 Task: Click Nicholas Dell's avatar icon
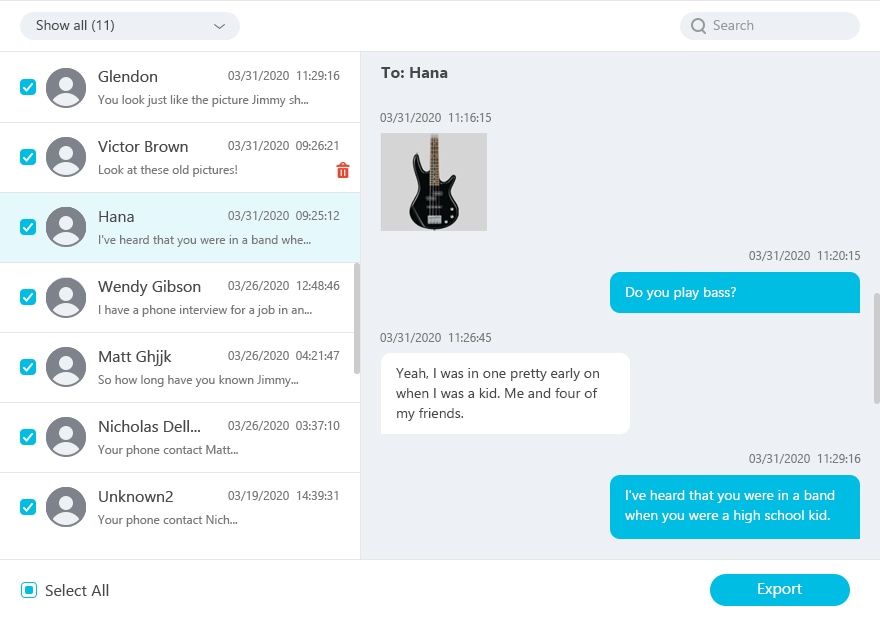pyautogui.click(x=66, y=437)
